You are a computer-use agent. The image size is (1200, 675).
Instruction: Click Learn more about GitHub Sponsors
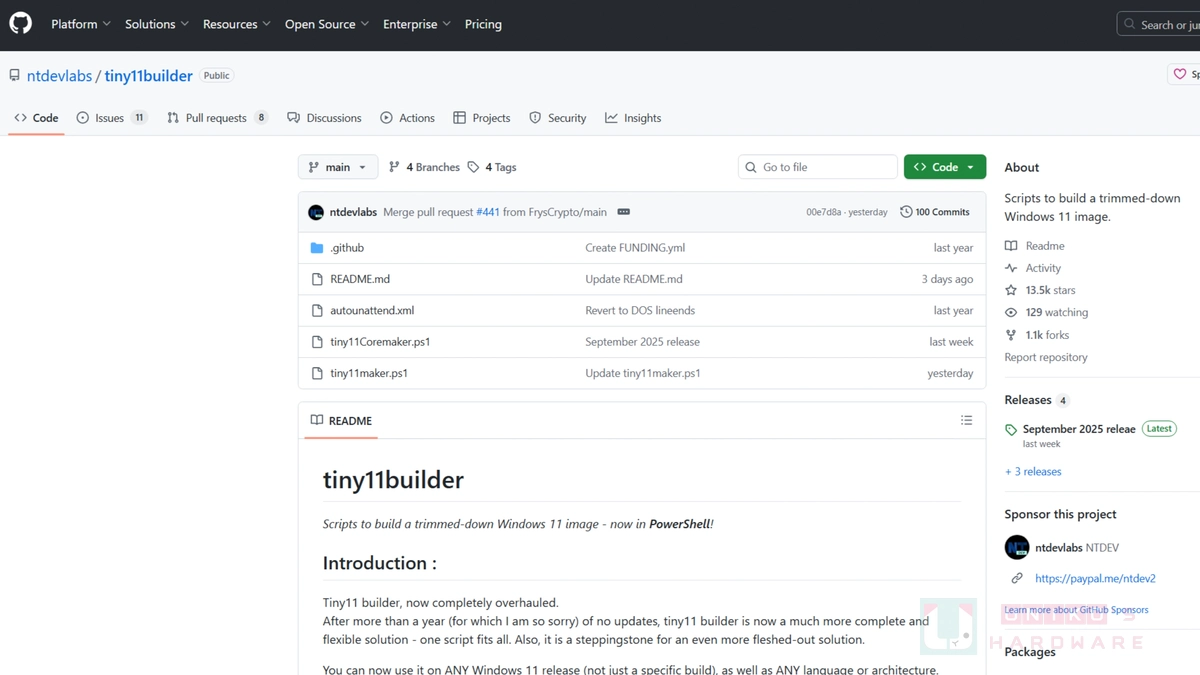pos(1076,609)
